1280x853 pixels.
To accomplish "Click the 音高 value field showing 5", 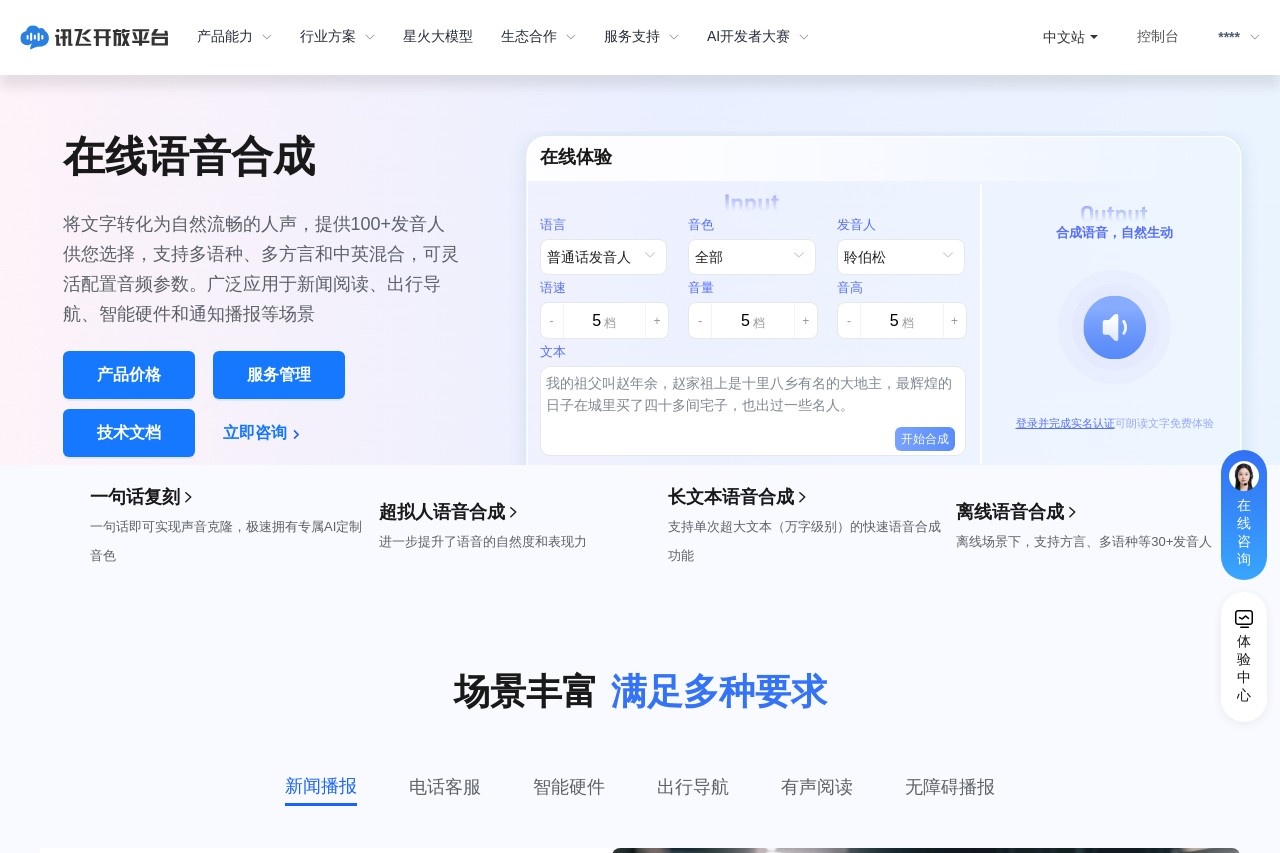I will click(902, 321).
